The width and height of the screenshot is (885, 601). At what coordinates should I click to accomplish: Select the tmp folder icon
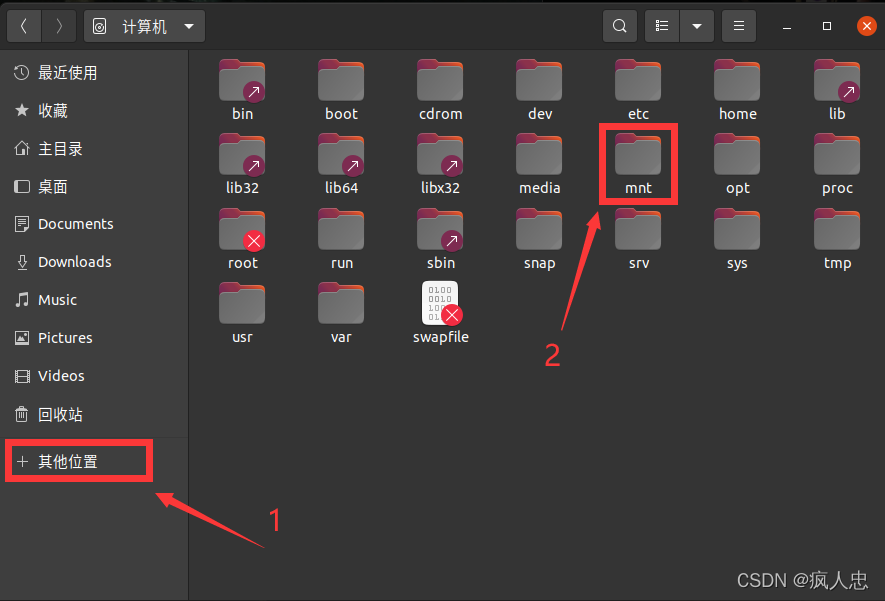tap(836, 230)
